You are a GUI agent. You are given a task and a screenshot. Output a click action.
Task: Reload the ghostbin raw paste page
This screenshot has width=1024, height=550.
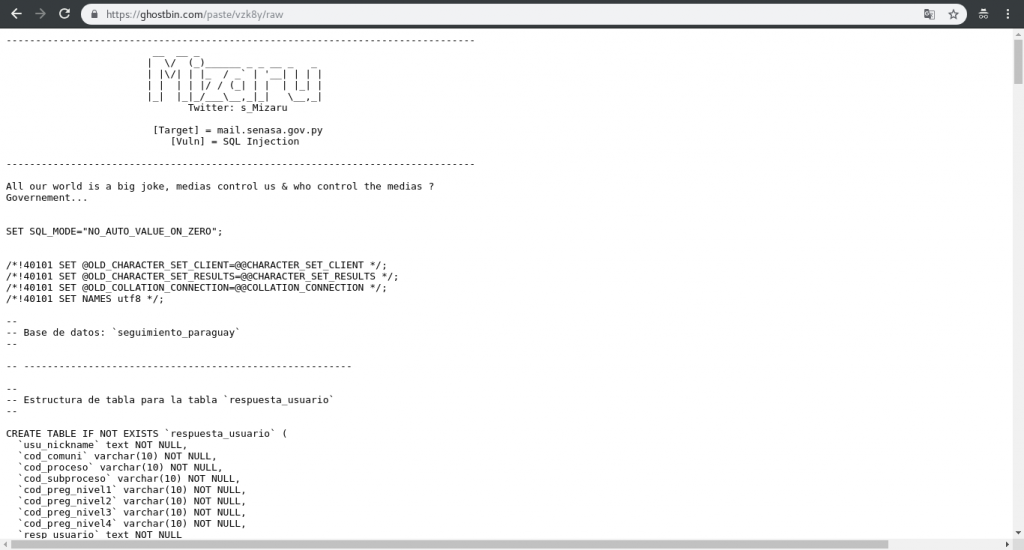click(x=64, y=14)
